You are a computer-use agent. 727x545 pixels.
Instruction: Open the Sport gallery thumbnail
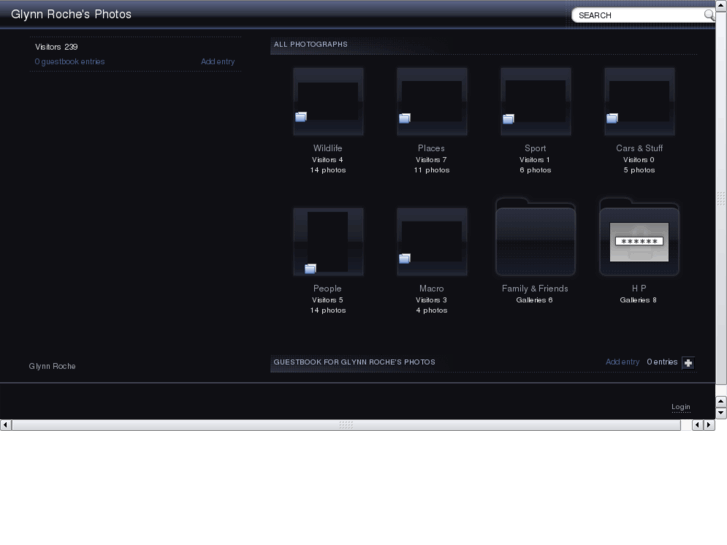pos(536,102)
